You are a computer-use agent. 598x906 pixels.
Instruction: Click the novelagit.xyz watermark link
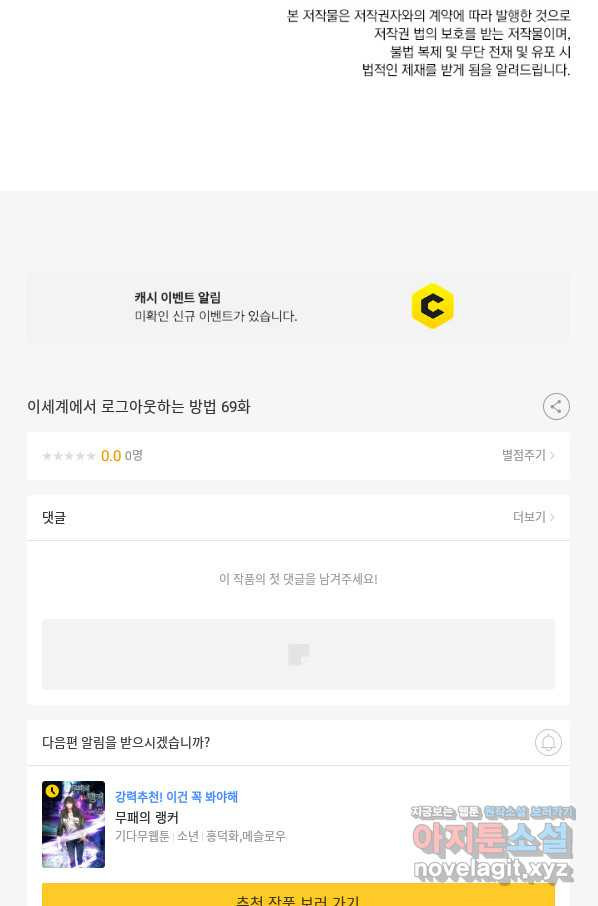pos(493,869)
